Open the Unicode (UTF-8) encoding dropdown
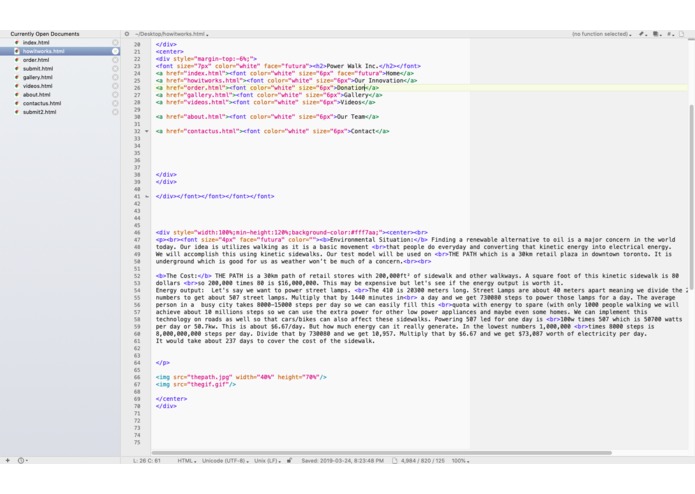Screen dimensions: 695x494 point(225,460)
